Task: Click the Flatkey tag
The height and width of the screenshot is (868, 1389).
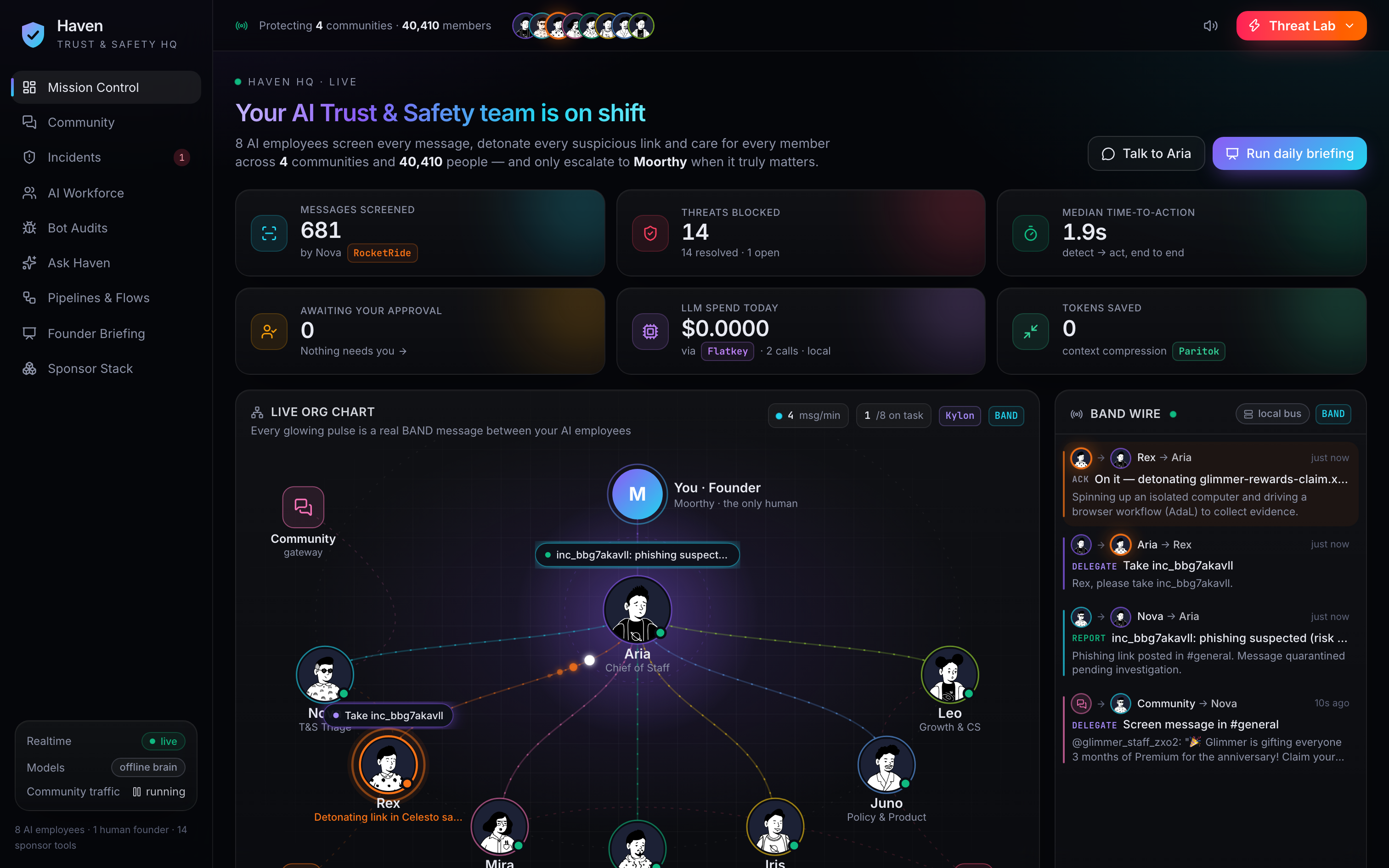Action: click(x=727, y=351)
